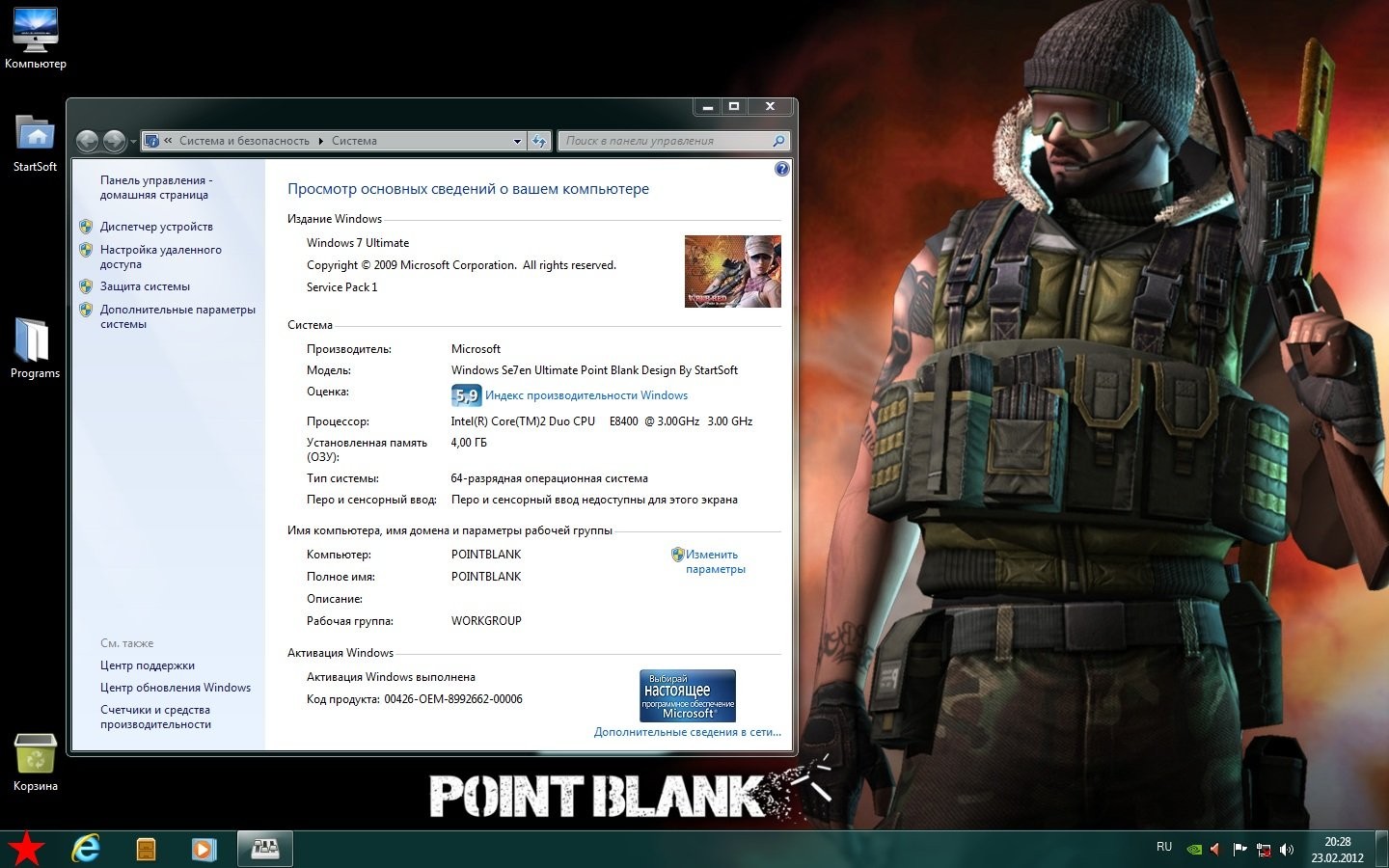Click the RU language indicator
This screenshot has height=868, width=1389.
pos(1164,847)
